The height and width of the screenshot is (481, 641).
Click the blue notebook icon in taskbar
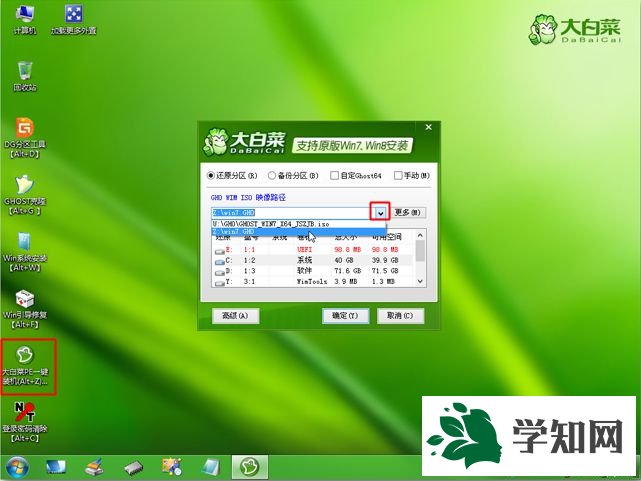(211, 467)
